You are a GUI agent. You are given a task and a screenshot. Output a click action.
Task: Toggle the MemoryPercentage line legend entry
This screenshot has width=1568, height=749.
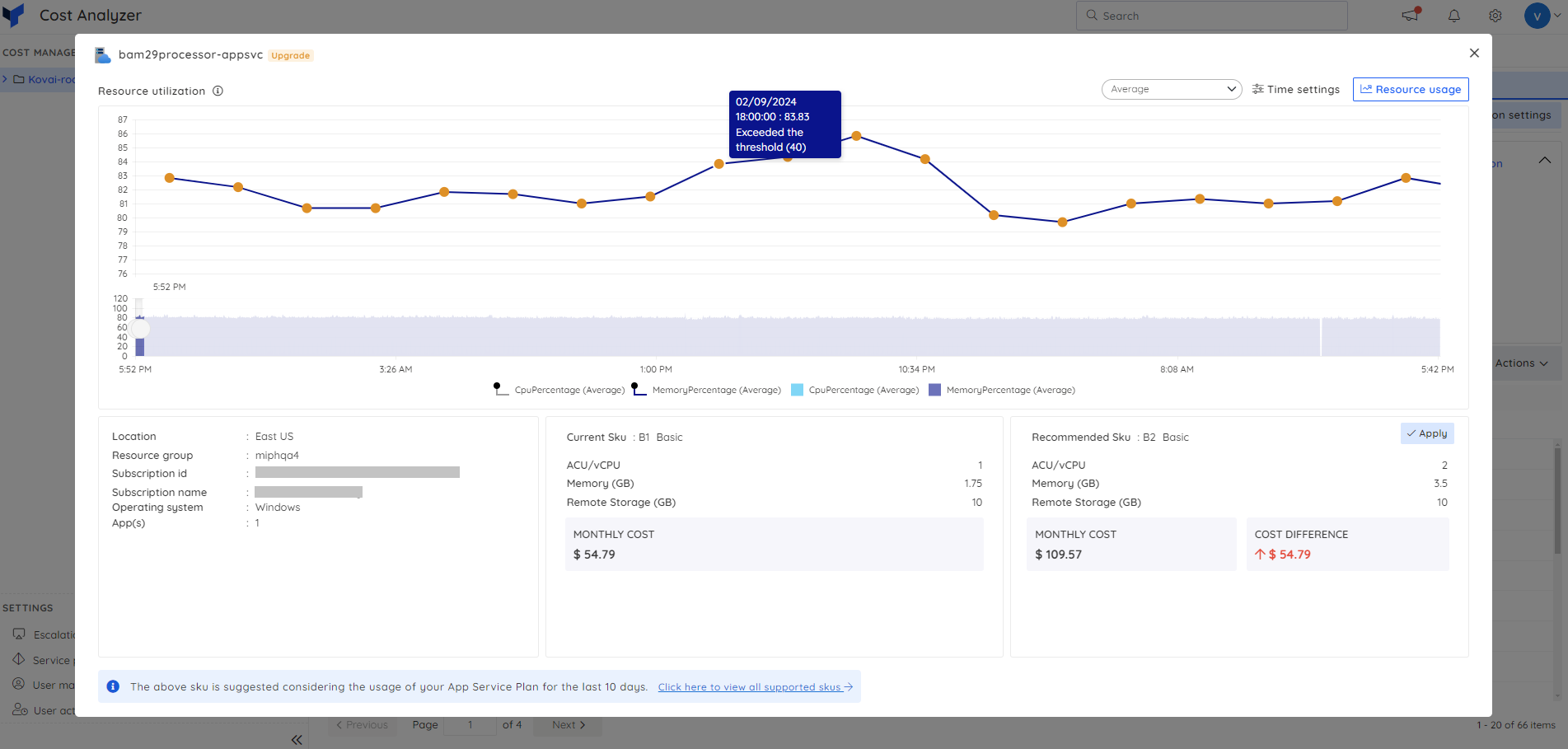coord(707,390)
